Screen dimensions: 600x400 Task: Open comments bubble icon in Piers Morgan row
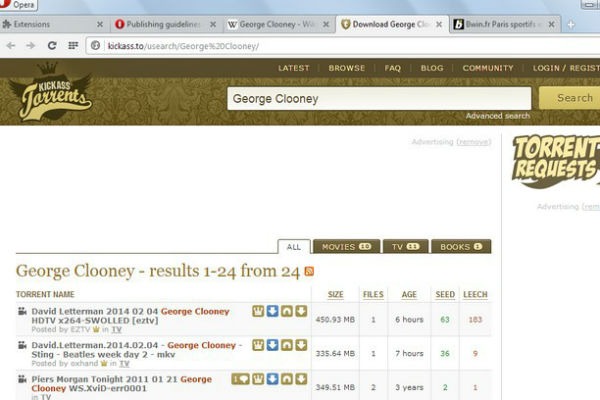240,379
